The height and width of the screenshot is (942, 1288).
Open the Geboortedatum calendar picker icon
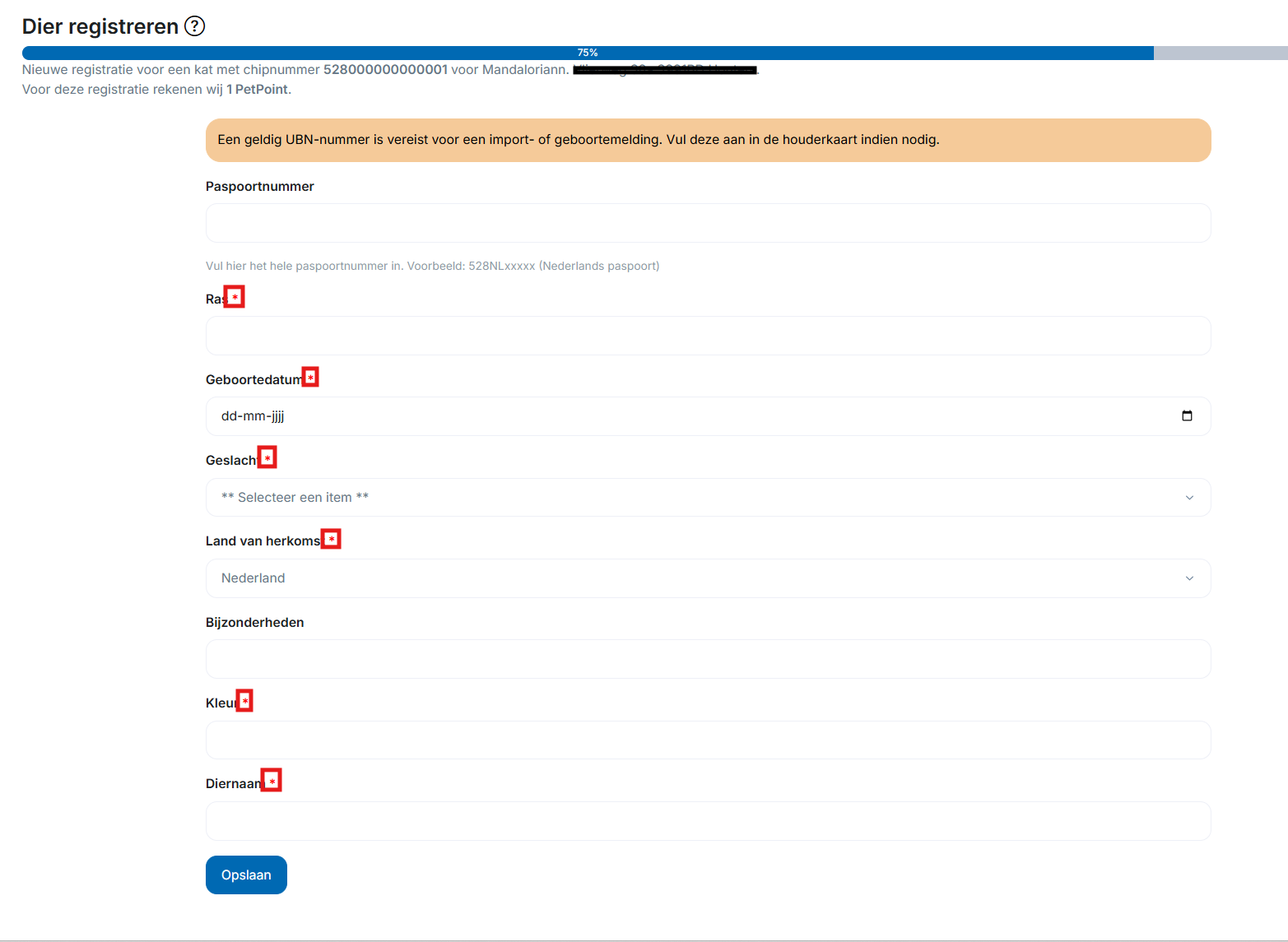tap(1186, 416)
